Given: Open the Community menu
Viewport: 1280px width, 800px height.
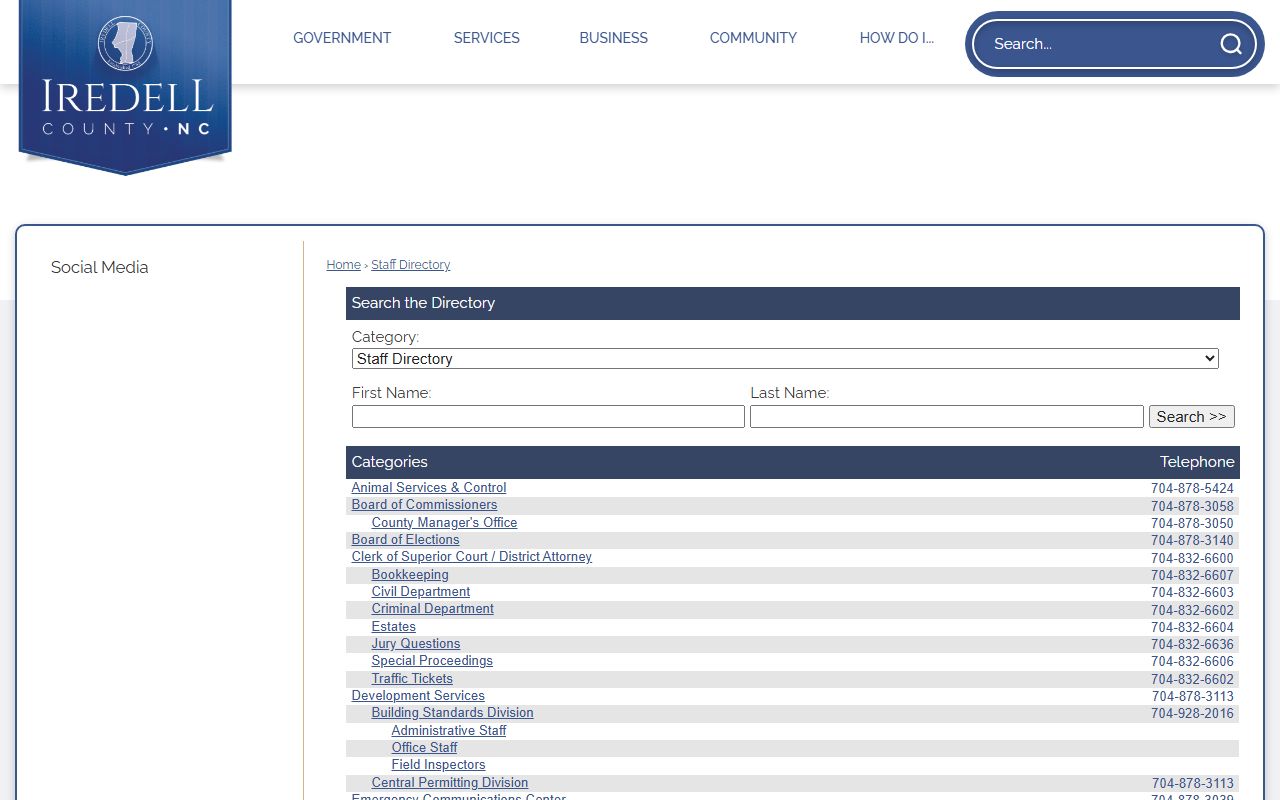Looking at the screenshot, I should click(x=753, y=38).
